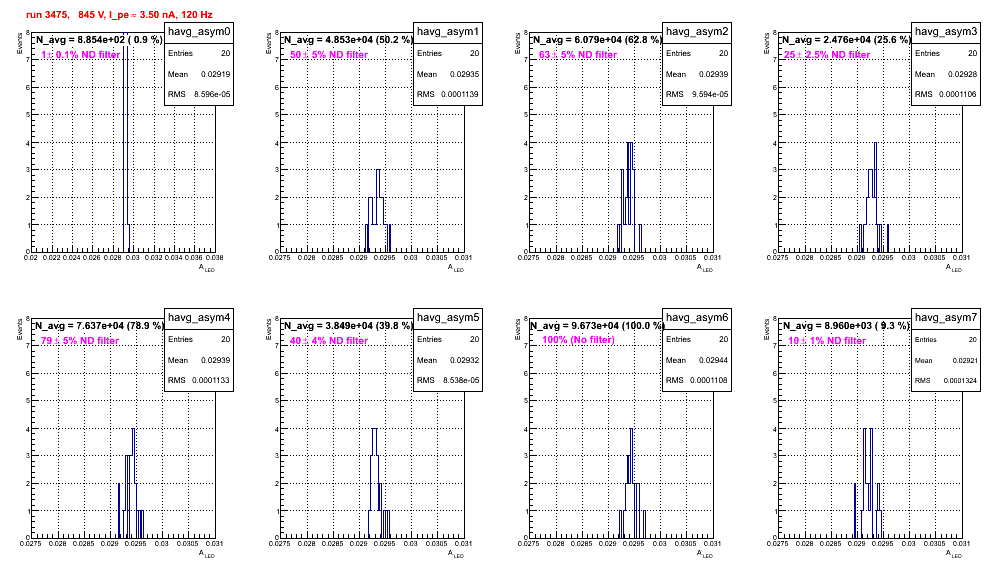Click the N_avg = 9.673e+04 label
Viewport: 996px width, 572px height.
pos(597,326)
